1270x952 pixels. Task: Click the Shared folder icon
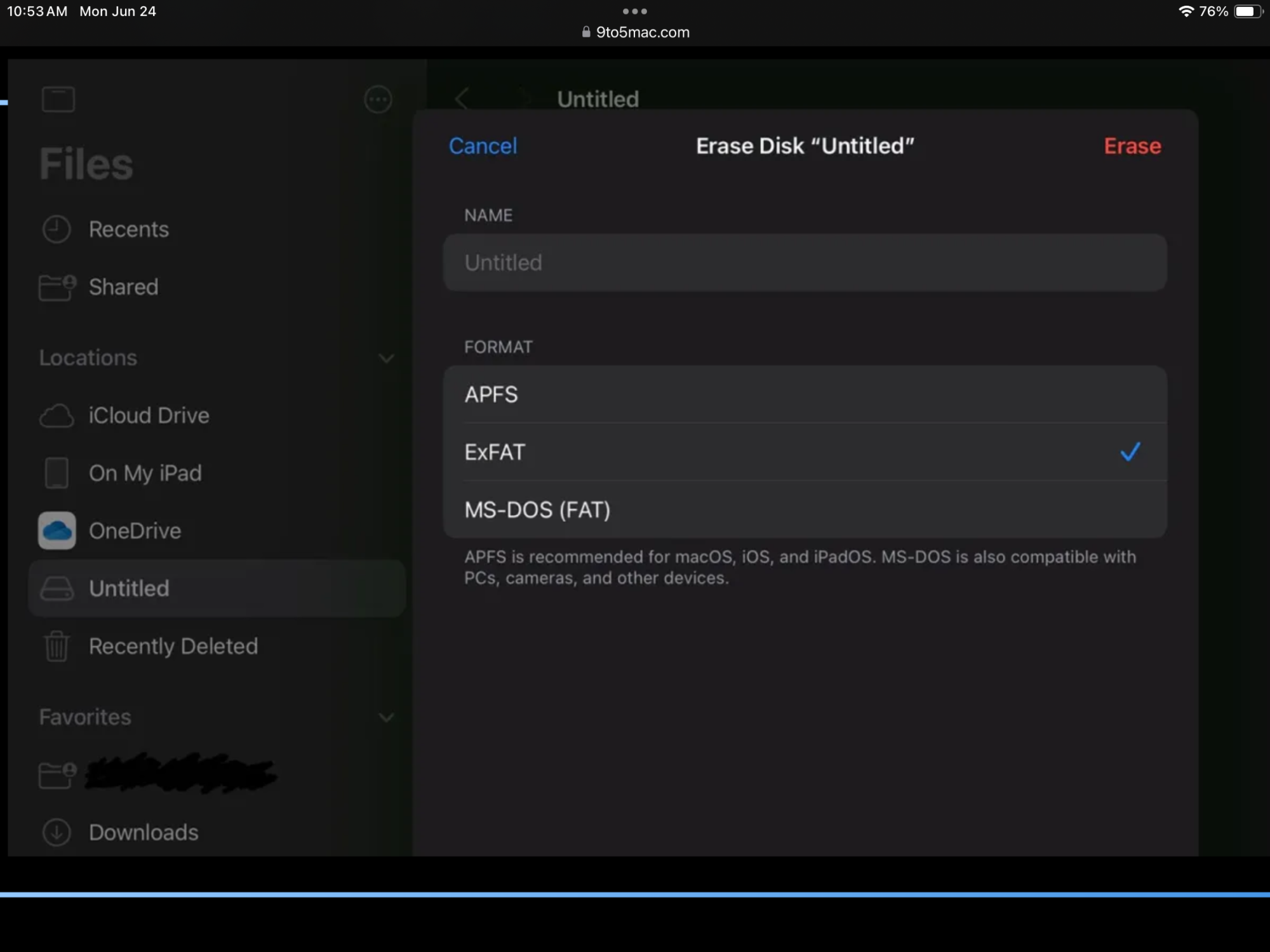(x=57, y=287)
